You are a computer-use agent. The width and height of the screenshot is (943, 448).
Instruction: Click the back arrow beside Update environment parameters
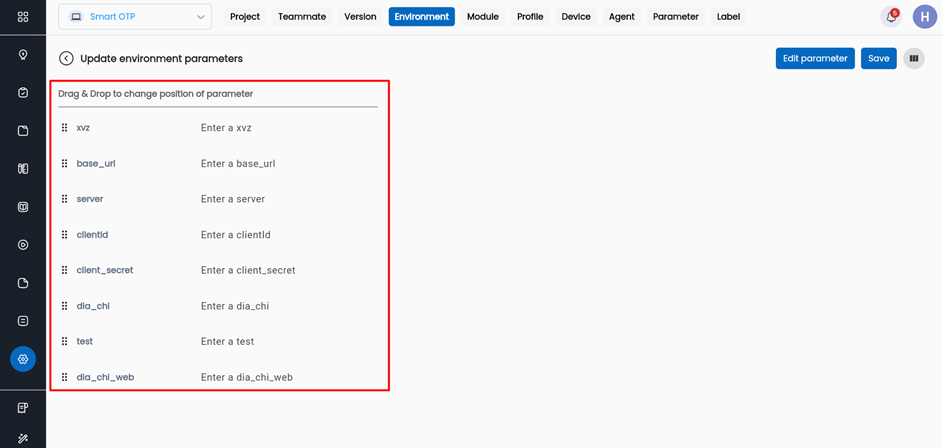tap(66, 59)
